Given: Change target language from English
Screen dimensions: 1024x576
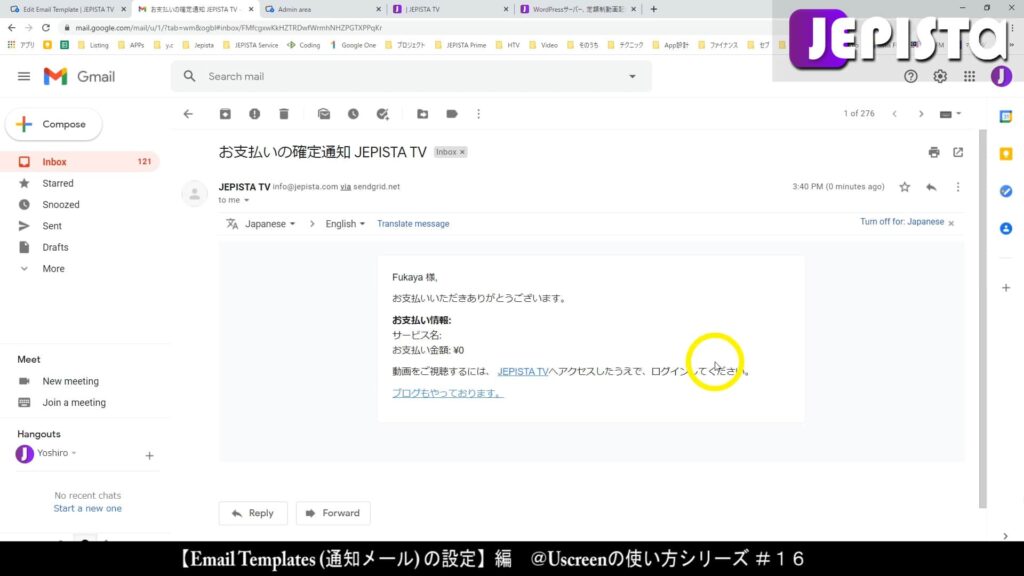Looking at the screenshot, I should point(345,224).
